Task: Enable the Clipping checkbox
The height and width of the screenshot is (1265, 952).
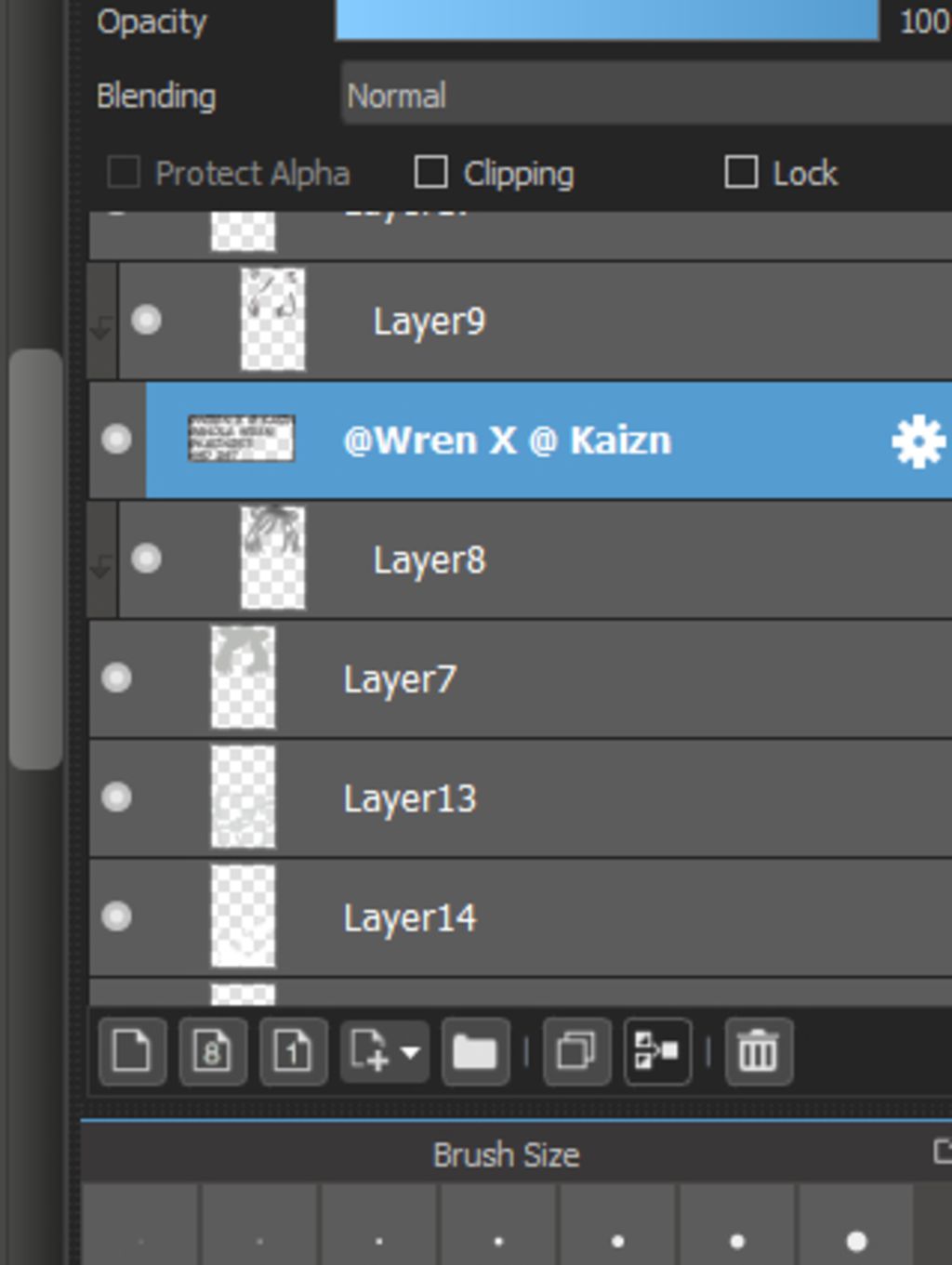Action: (430, 172)
